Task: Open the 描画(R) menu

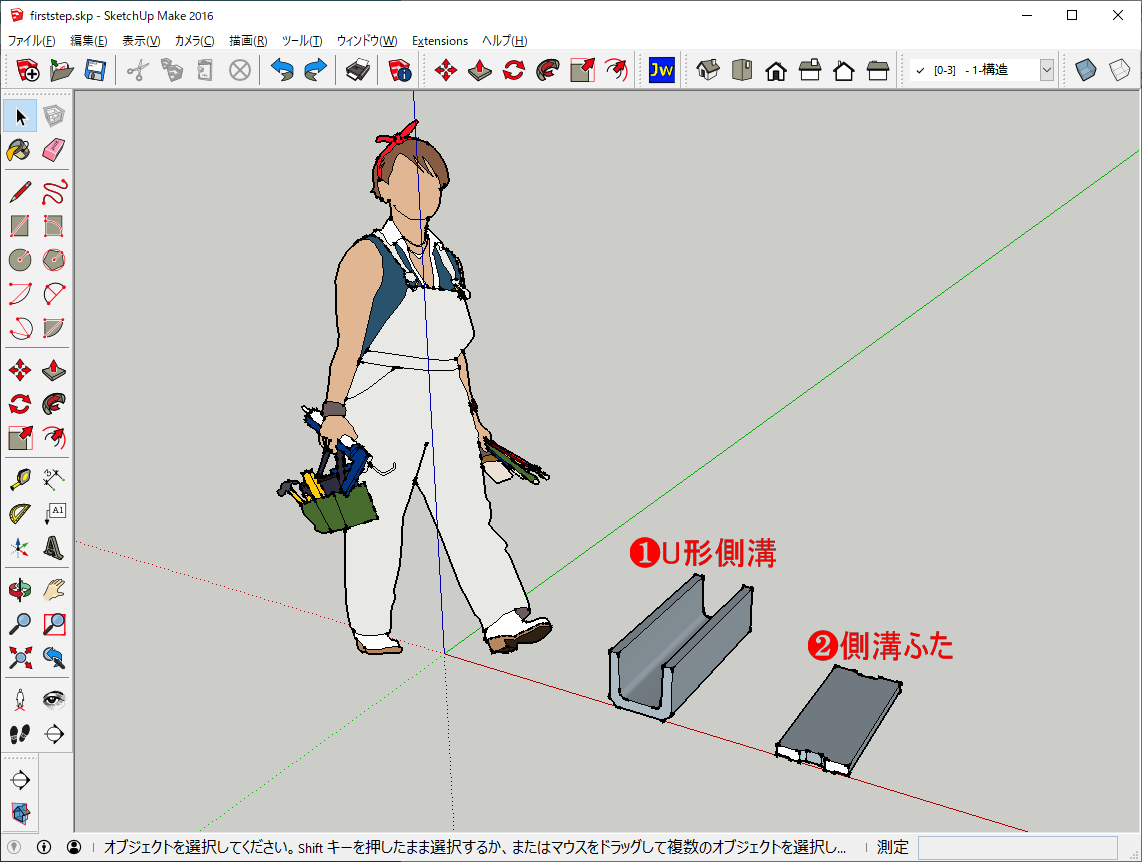Action: (248, 41)
